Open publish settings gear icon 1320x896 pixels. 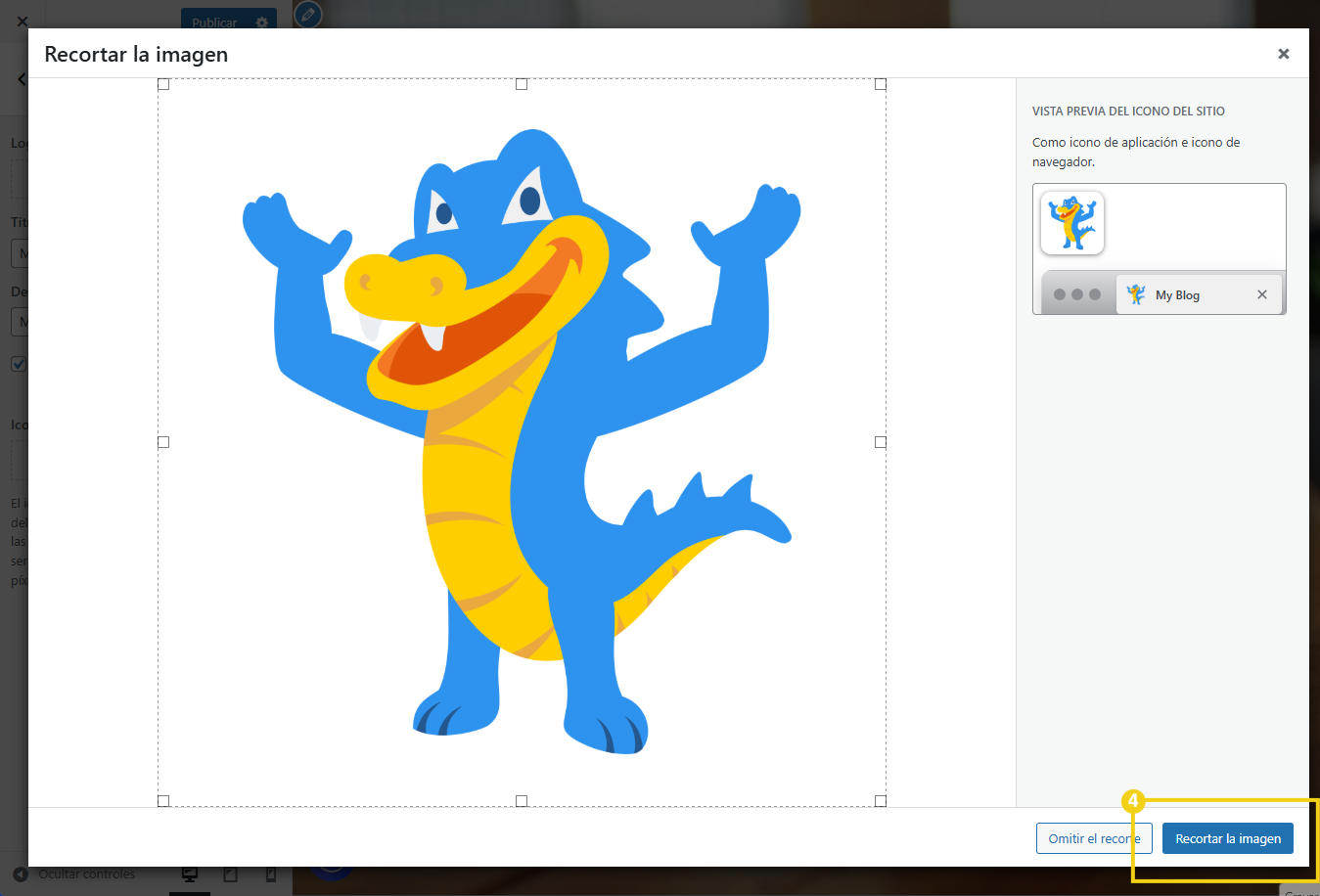click(x=261, y=22)
